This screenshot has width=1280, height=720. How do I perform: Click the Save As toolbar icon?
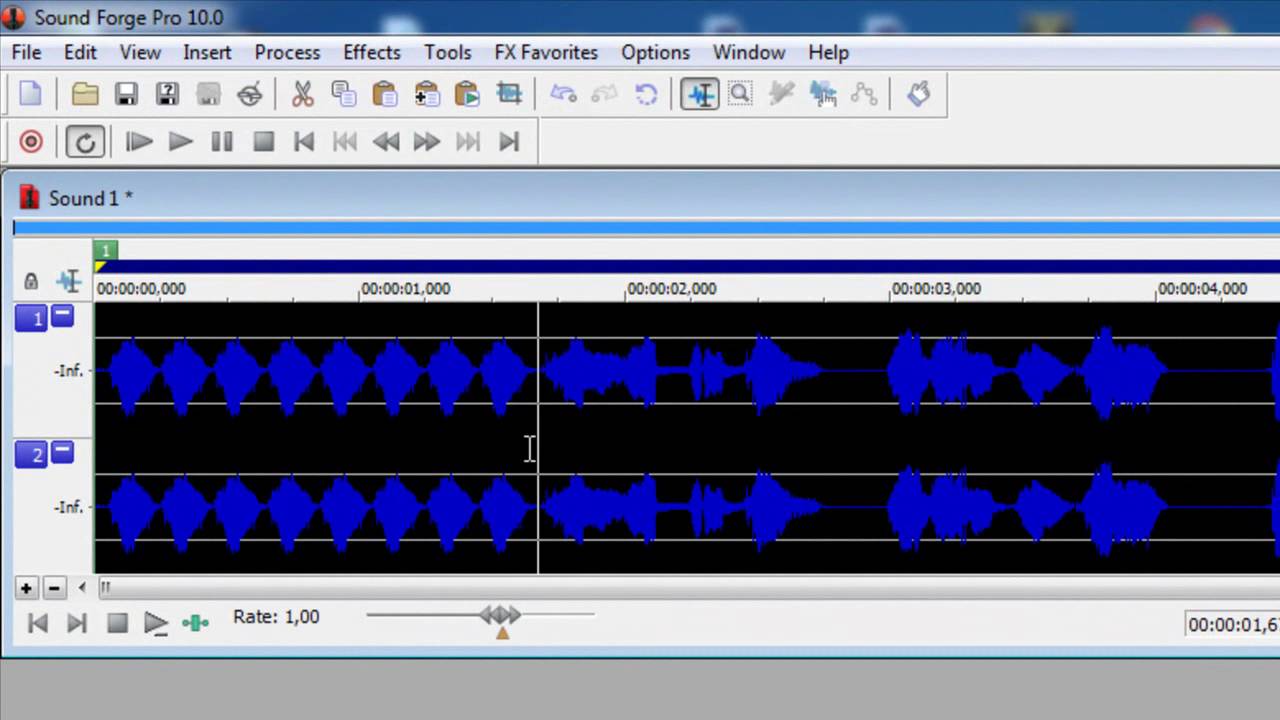pos(167,94)
